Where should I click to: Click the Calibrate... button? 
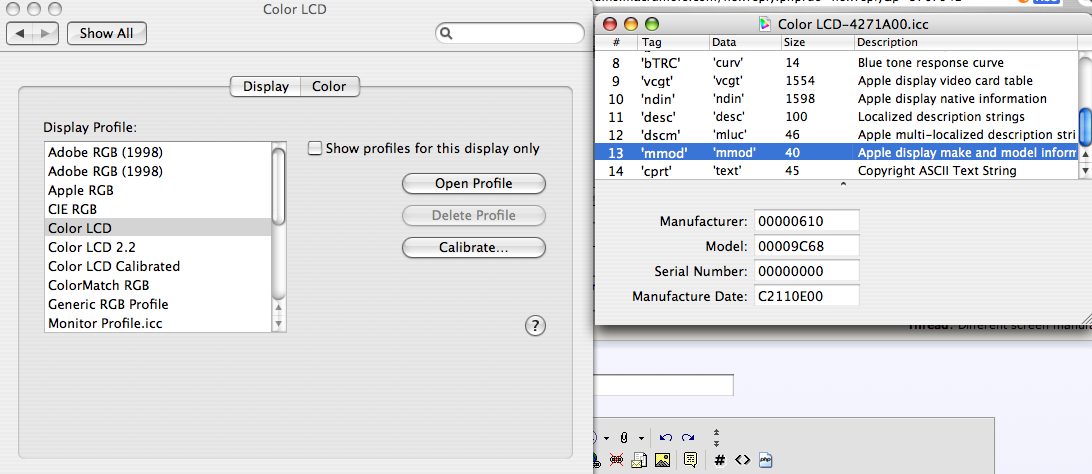[474, 247]
